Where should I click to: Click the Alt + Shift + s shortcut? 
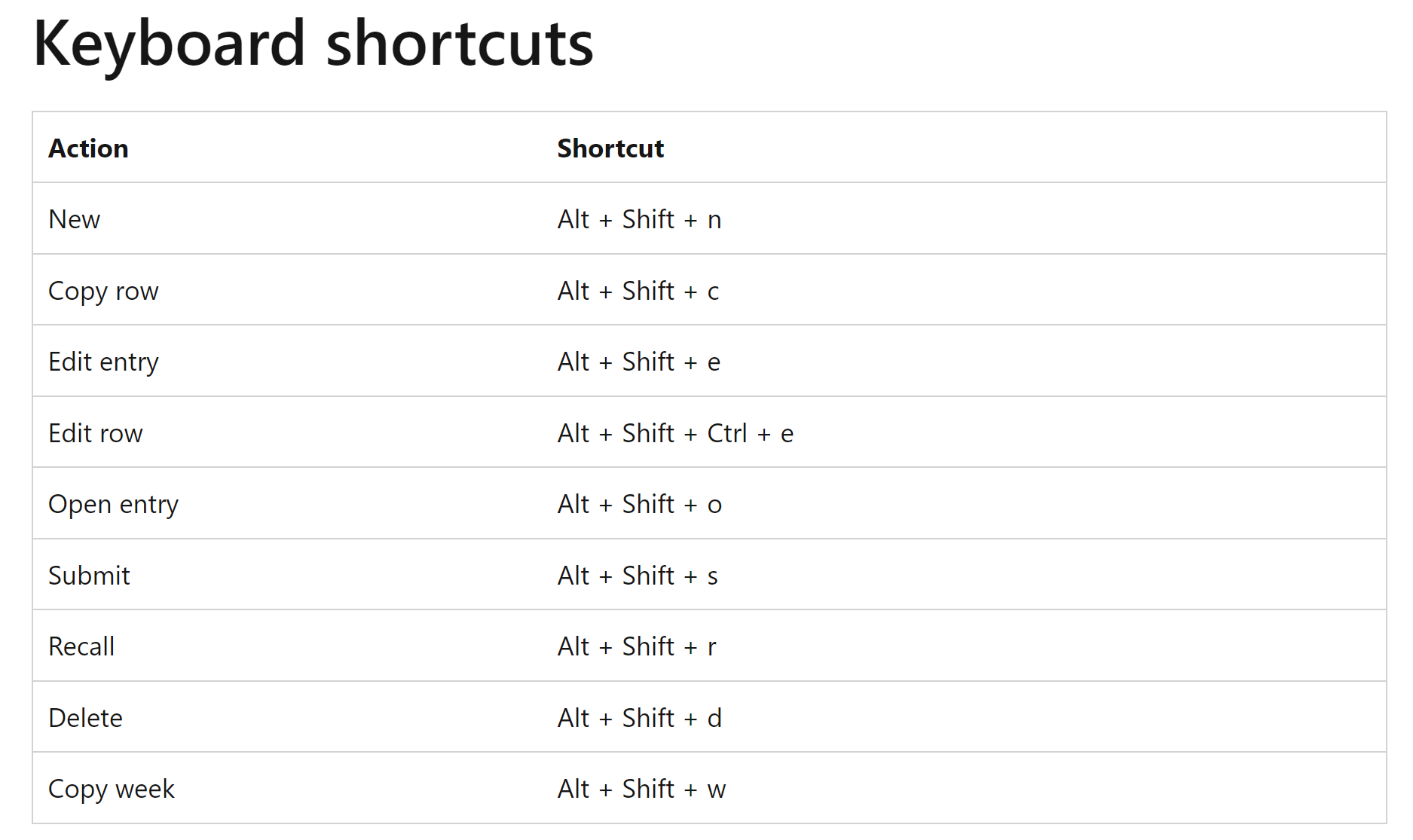click(x=638, y=576)
